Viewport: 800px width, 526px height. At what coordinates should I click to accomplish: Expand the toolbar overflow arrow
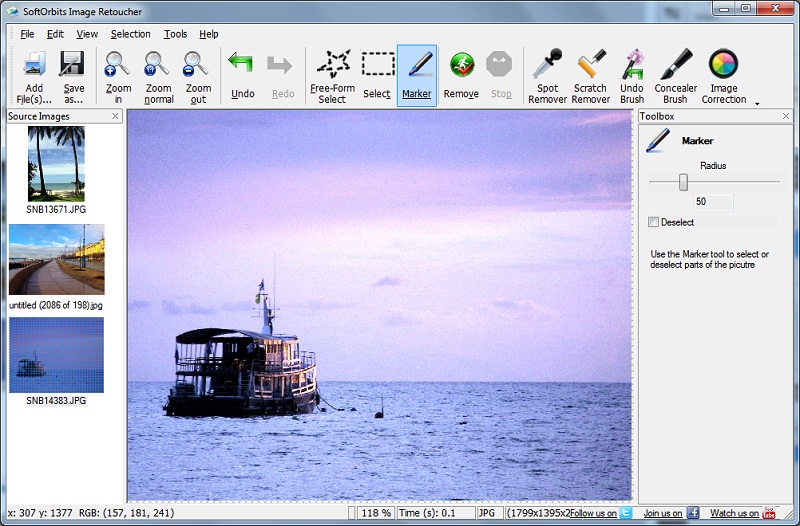pyautogui.click(x=757, y=104)
